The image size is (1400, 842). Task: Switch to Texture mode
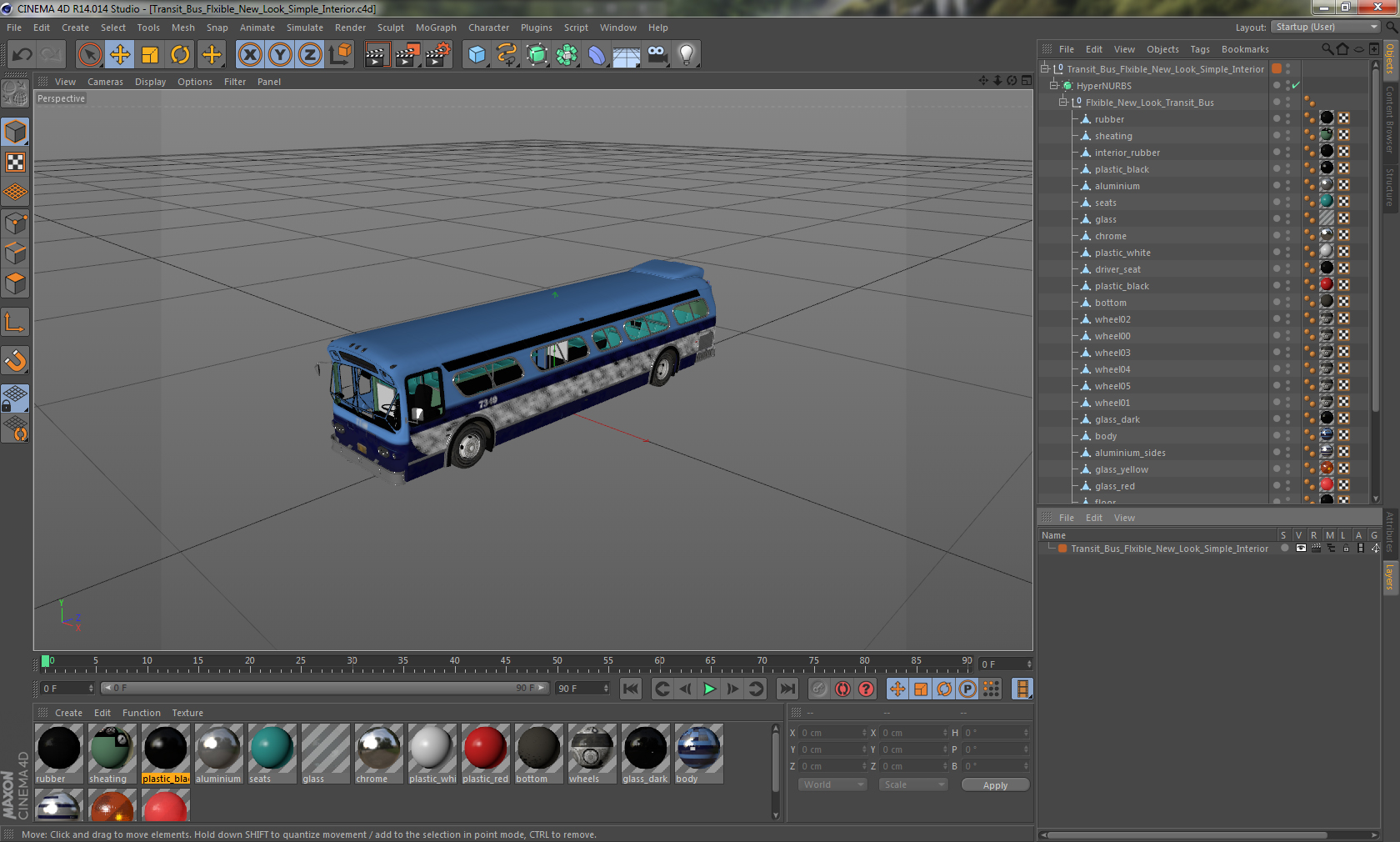(x=15, y=163)
